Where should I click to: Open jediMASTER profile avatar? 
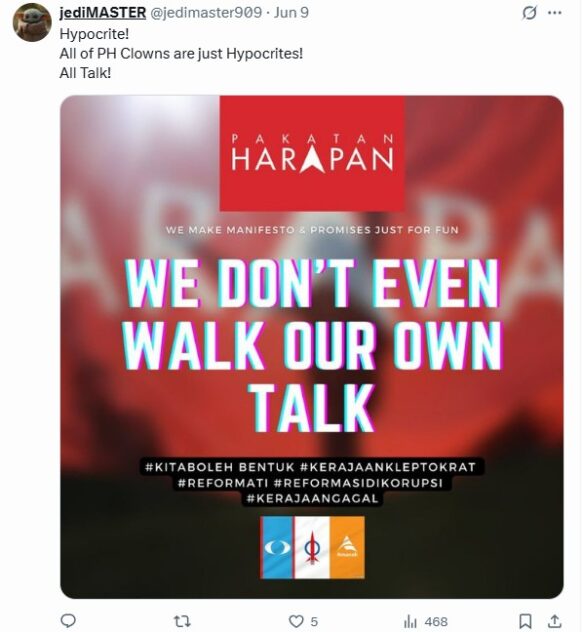(32, 23)
